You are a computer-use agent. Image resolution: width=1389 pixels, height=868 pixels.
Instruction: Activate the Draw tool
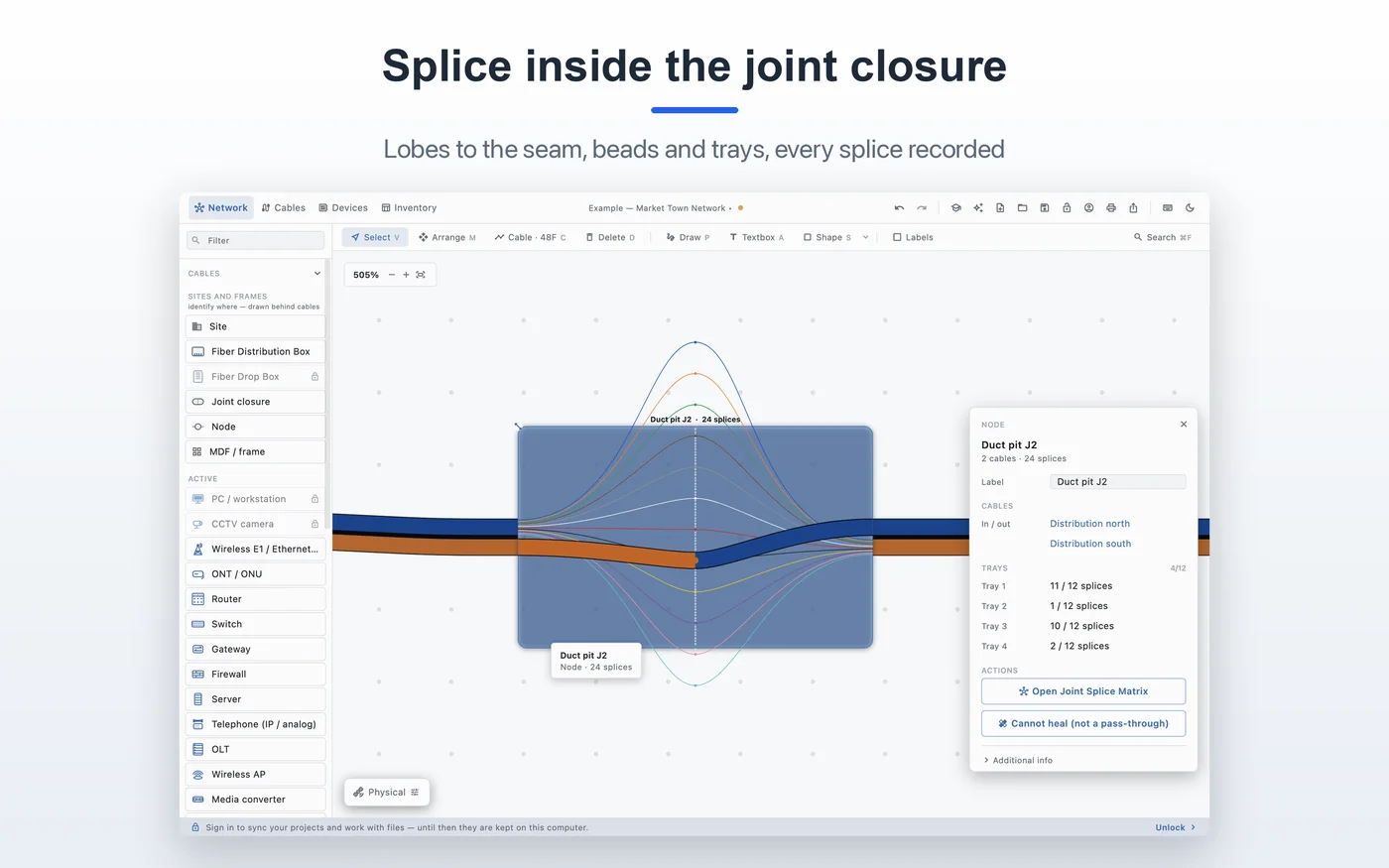688,237
